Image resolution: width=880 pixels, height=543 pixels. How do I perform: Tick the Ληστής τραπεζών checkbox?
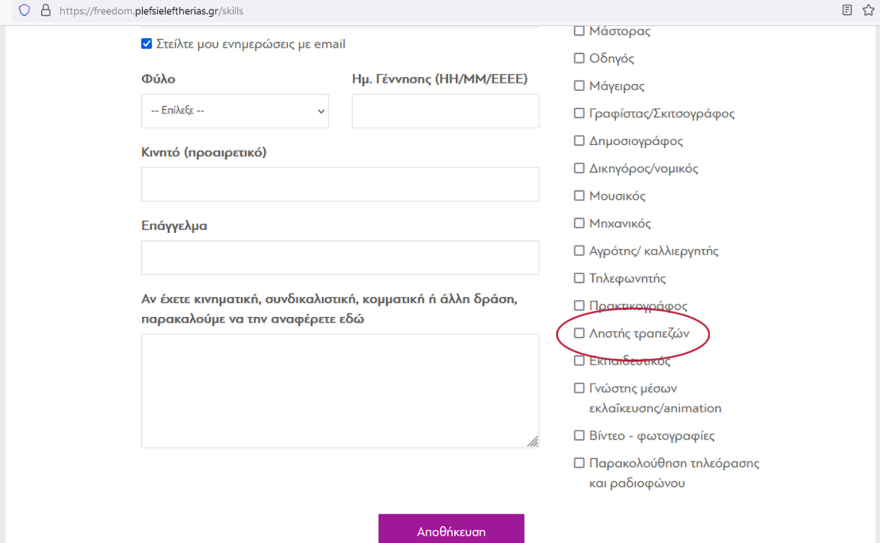click(x=579, y=333)
